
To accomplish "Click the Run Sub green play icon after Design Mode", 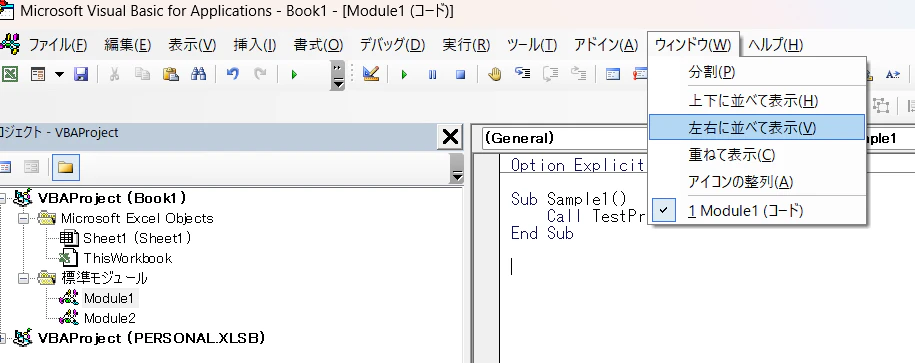I will [404, 74].
